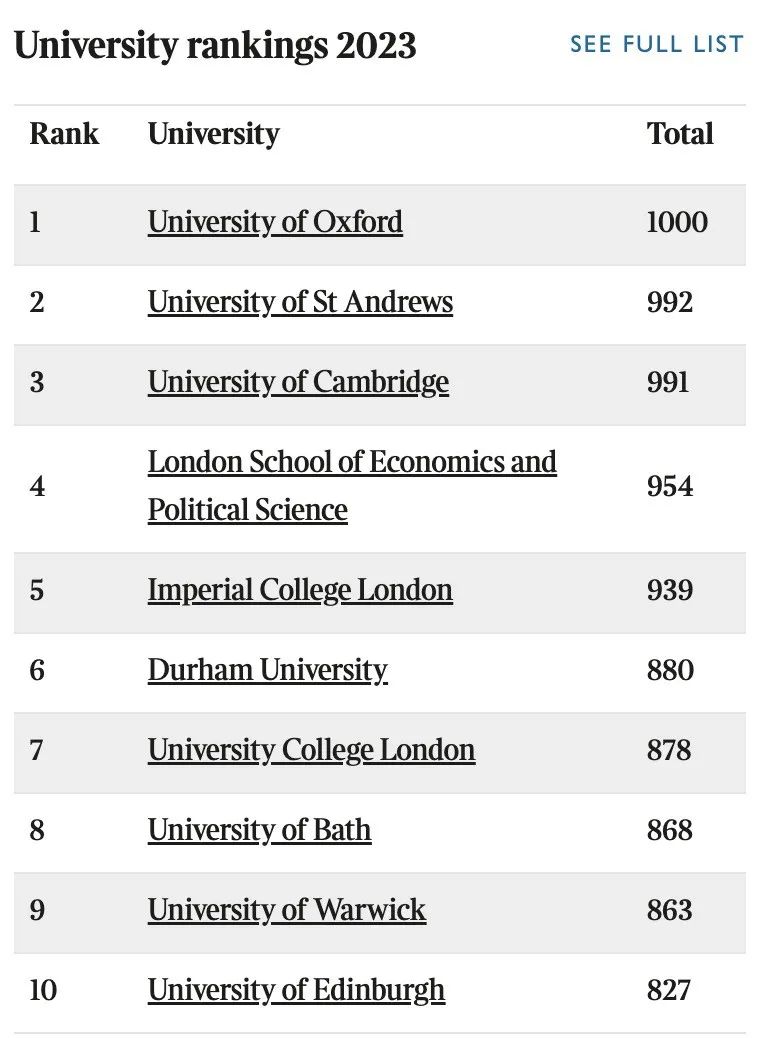This screenshot has height=1038, width=784.
Task: Click Oxford's total score 1000
Action: point(677,222)
